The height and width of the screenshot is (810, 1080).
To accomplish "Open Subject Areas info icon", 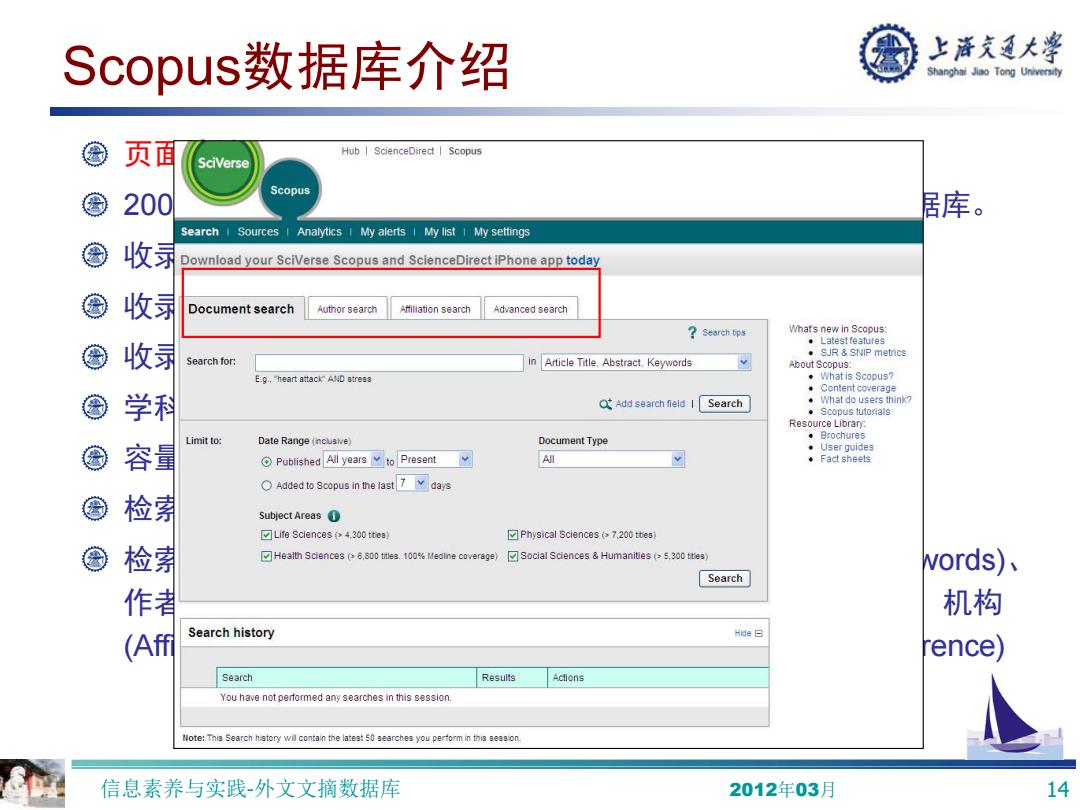I will pyautogui.click(x=334, y=516).
